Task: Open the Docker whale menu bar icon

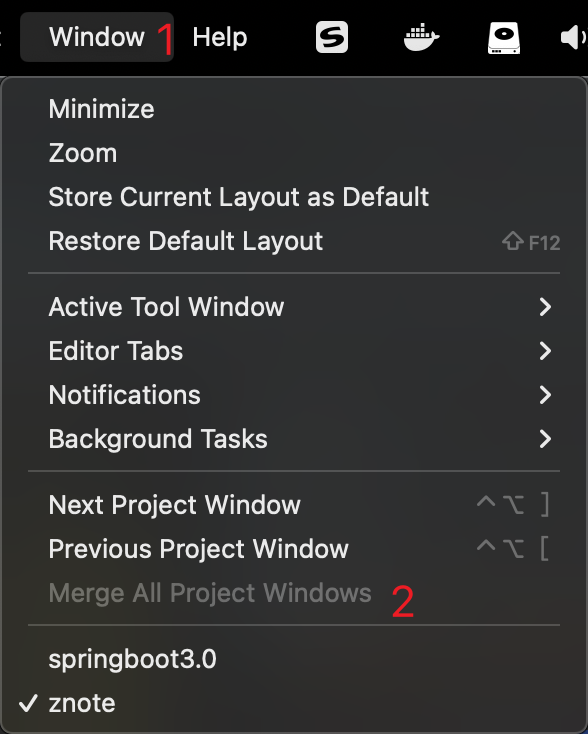Action: (x=421, y=37)
